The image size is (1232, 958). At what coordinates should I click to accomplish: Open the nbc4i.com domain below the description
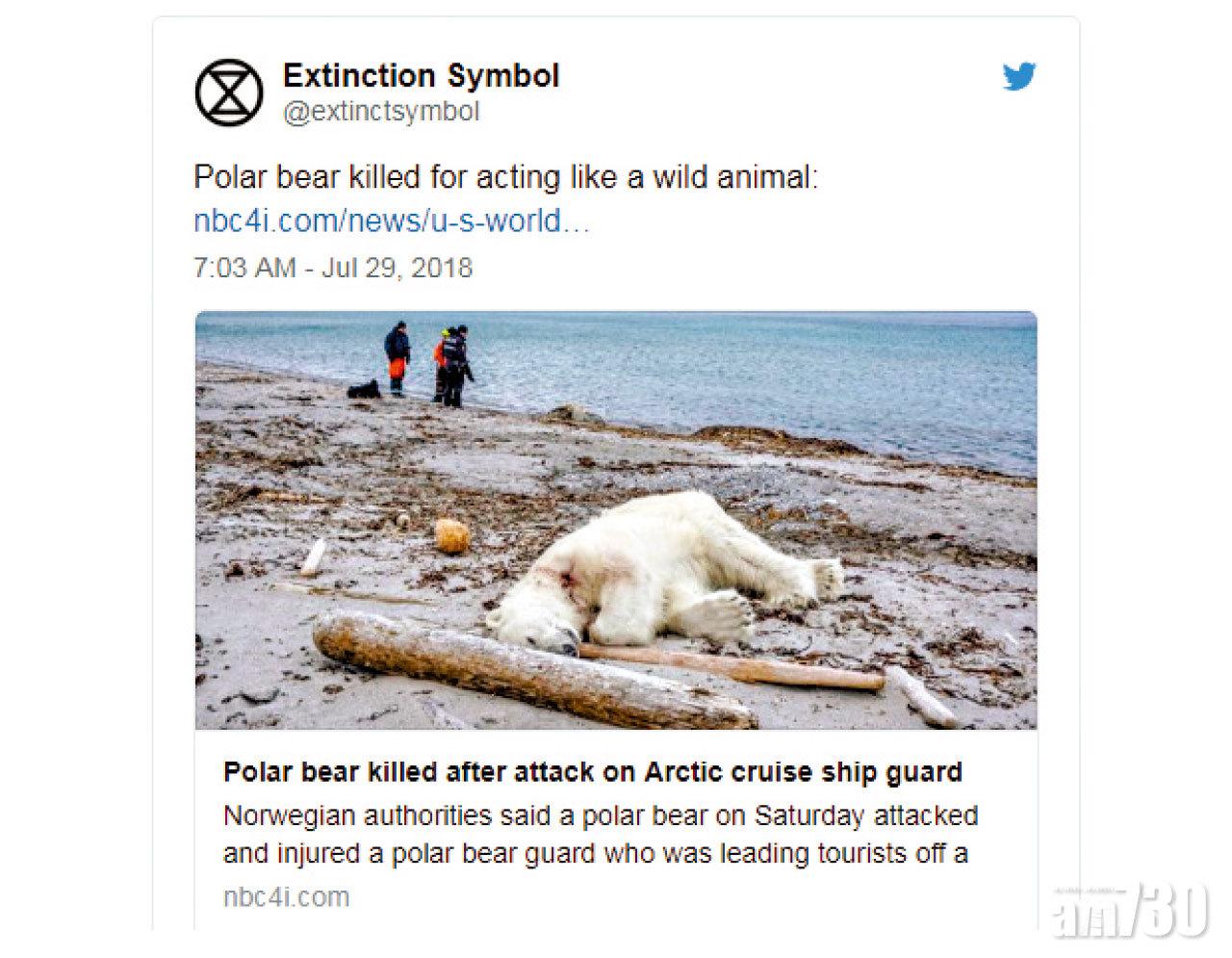point(286,897)
